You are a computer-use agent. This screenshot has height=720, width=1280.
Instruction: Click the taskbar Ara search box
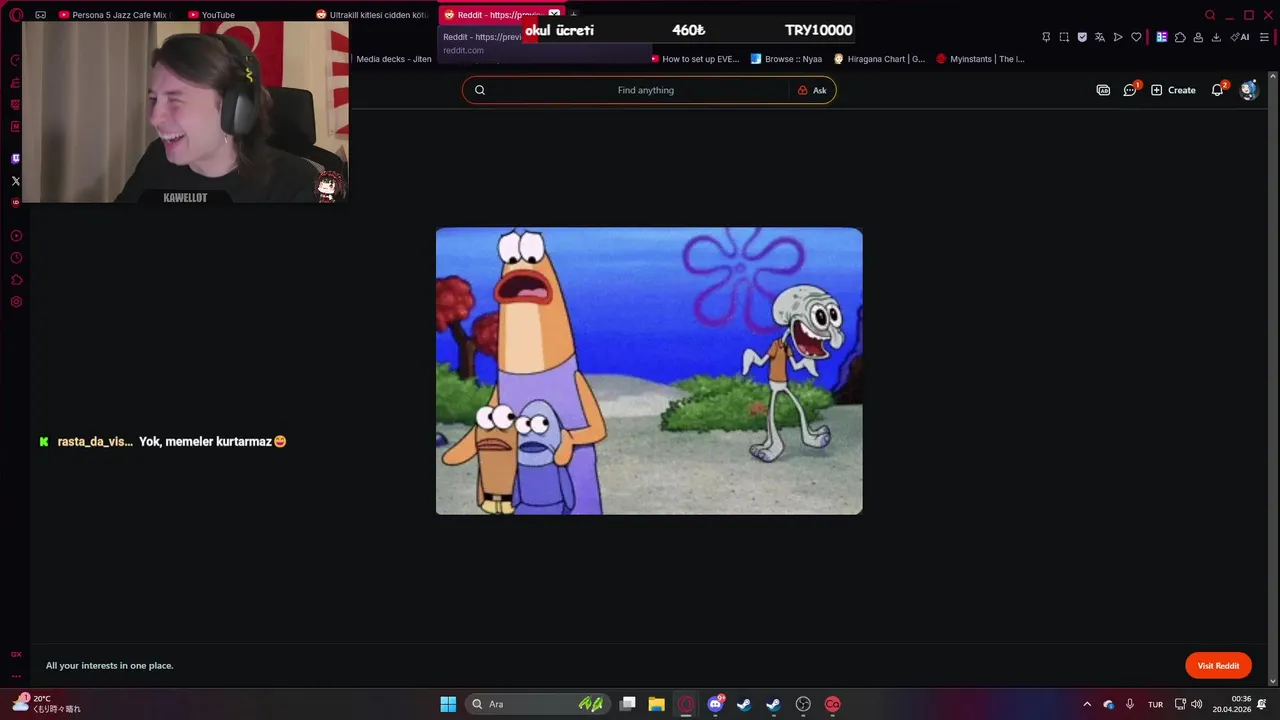(x=540, y=704)
